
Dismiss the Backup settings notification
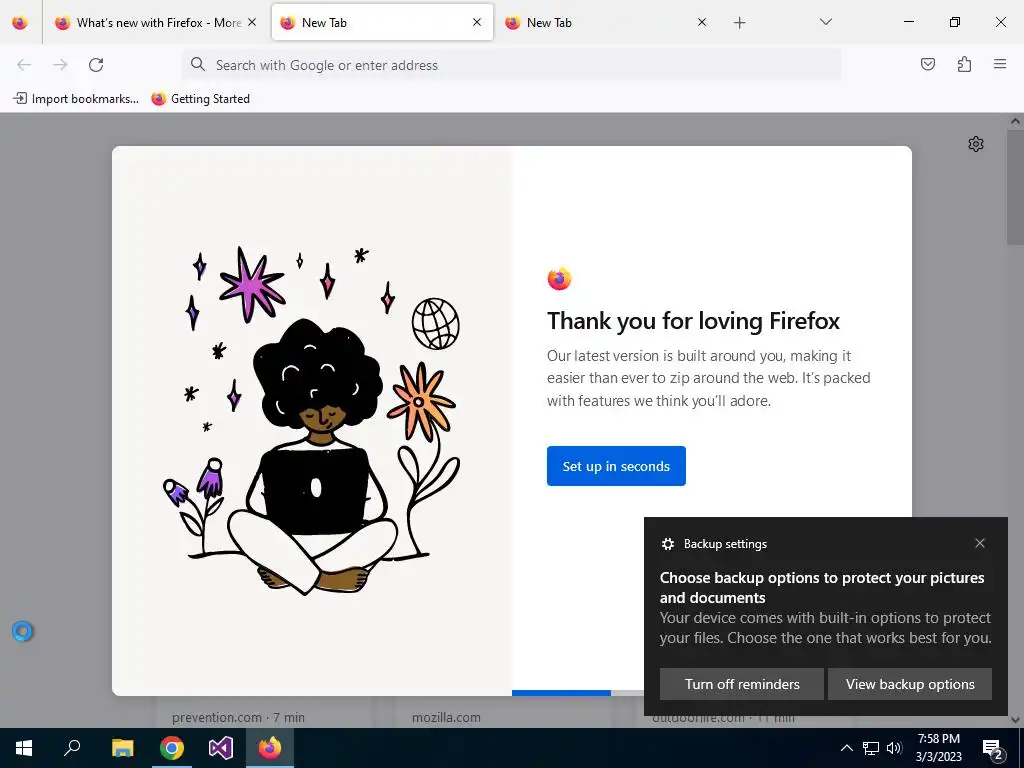click(x=980, y=543)
